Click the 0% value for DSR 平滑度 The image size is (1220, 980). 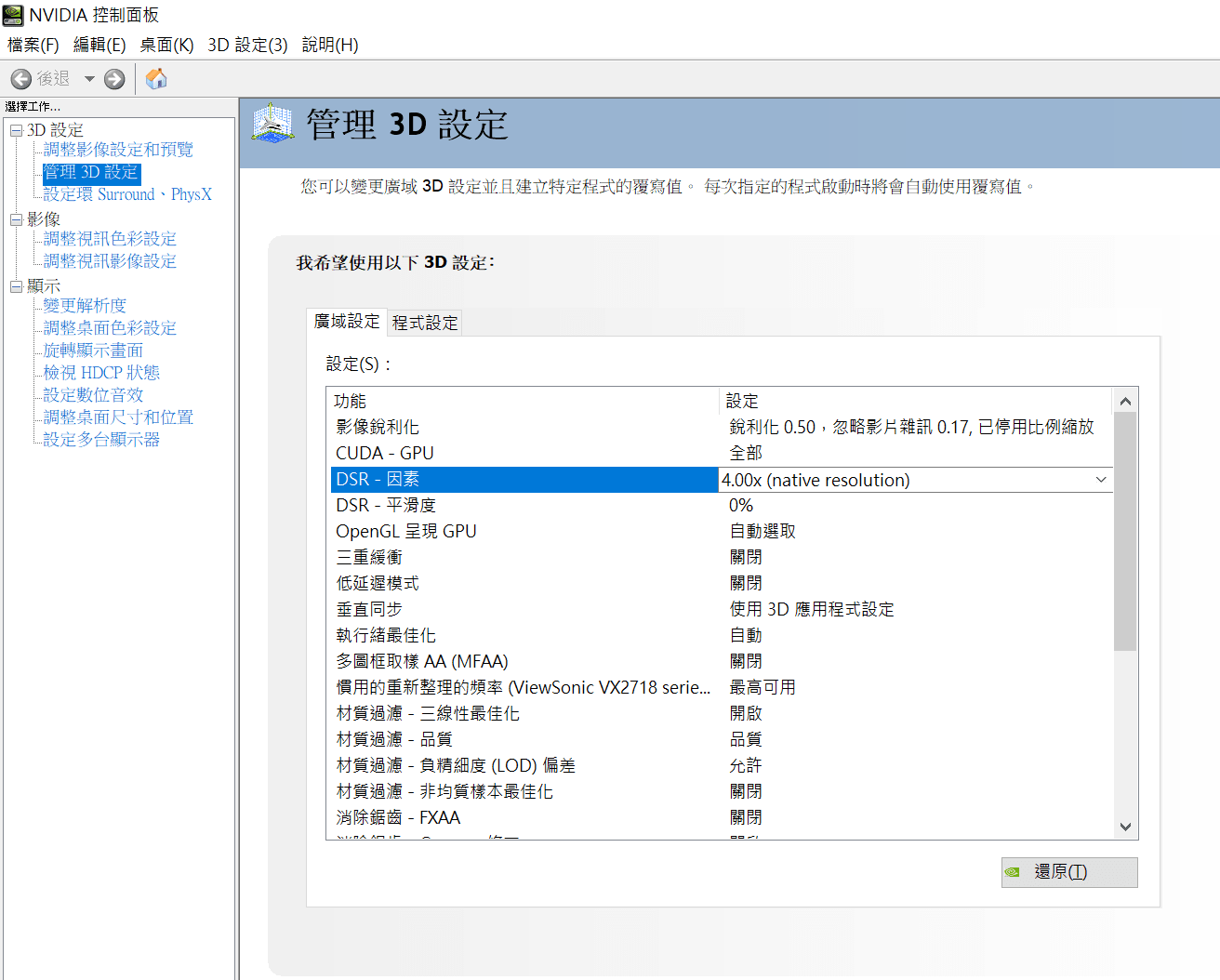[741, 505]
